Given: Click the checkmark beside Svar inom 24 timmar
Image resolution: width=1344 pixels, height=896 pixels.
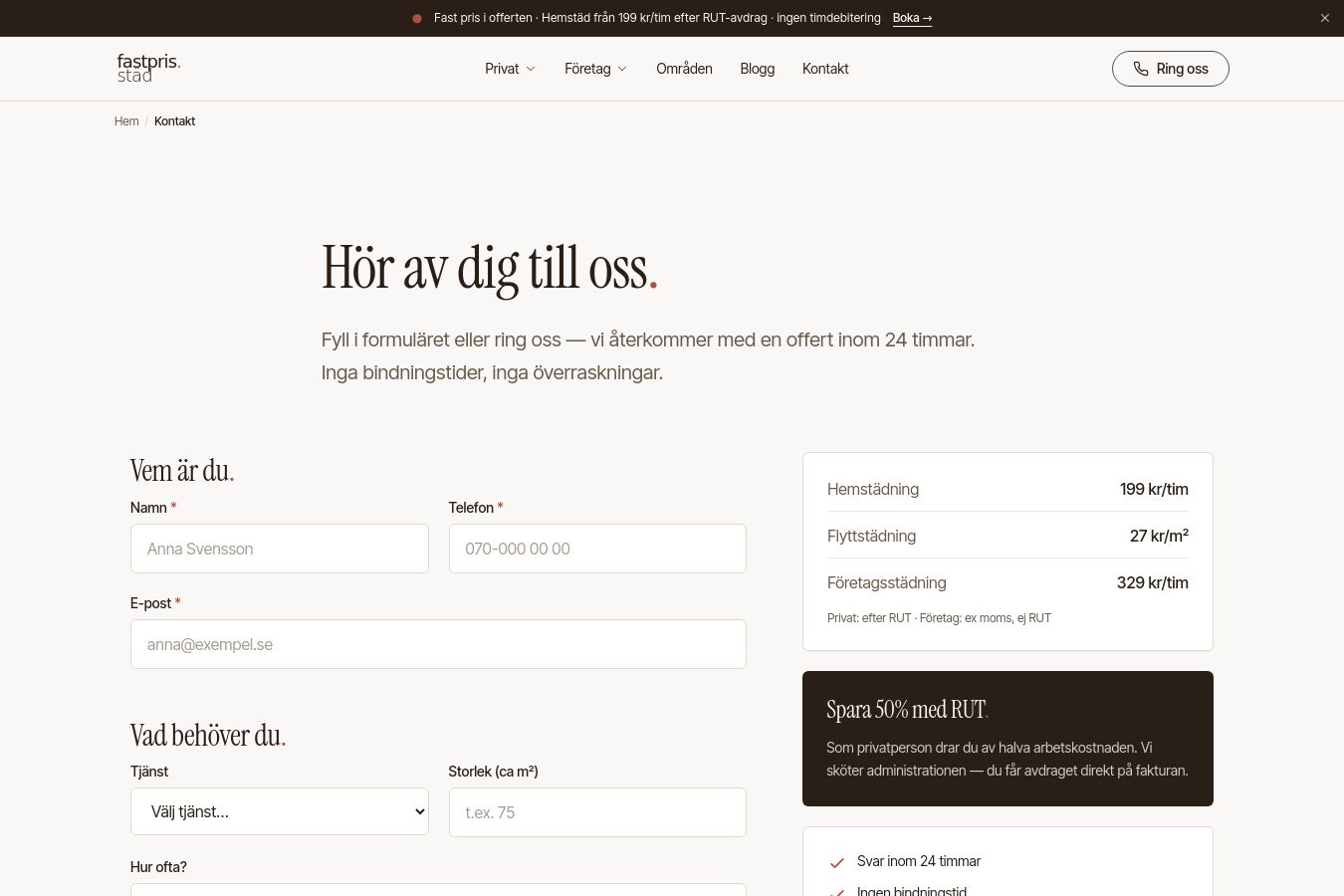Looking at the screenshot, I should tap(837, 863).
